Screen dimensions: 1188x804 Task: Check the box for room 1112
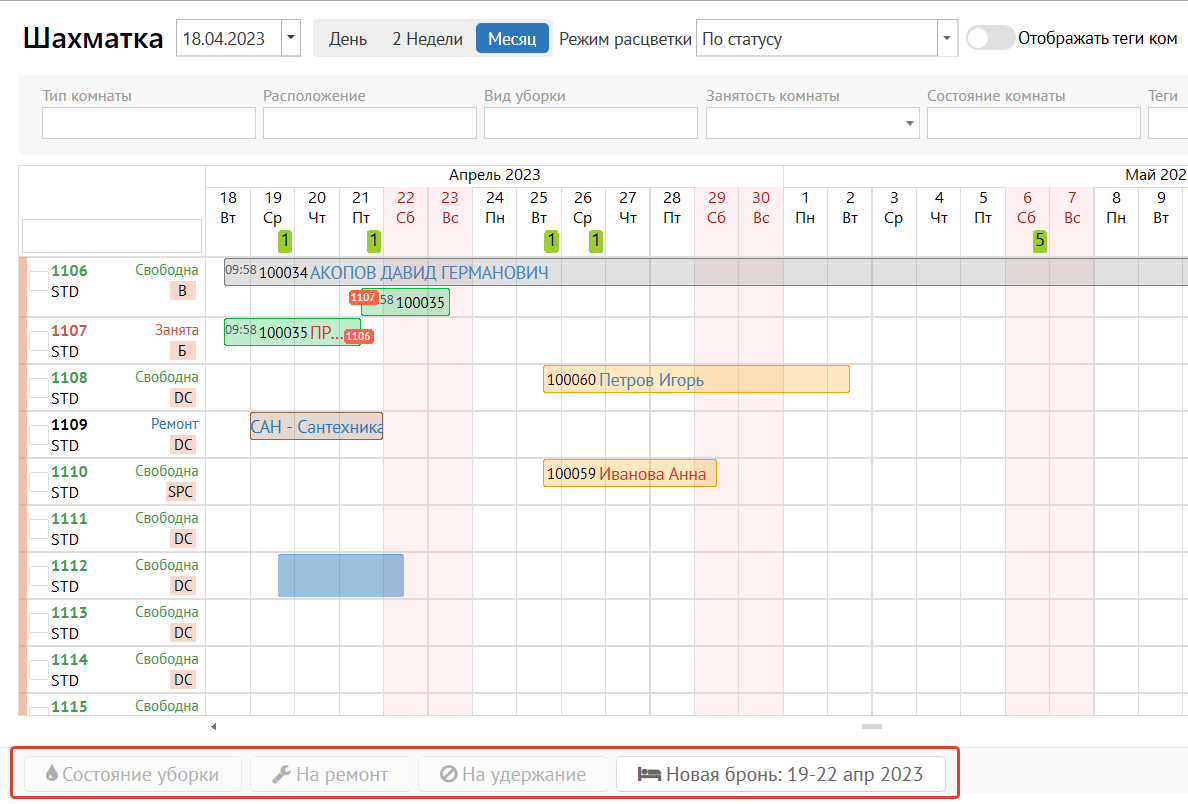[x=39, y=575]
